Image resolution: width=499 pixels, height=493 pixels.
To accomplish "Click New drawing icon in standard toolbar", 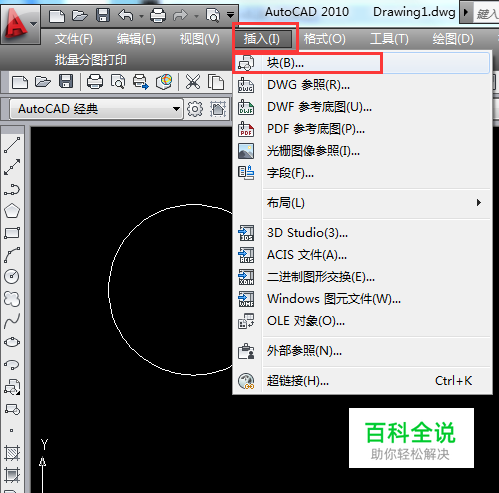I will coord(20,82).
